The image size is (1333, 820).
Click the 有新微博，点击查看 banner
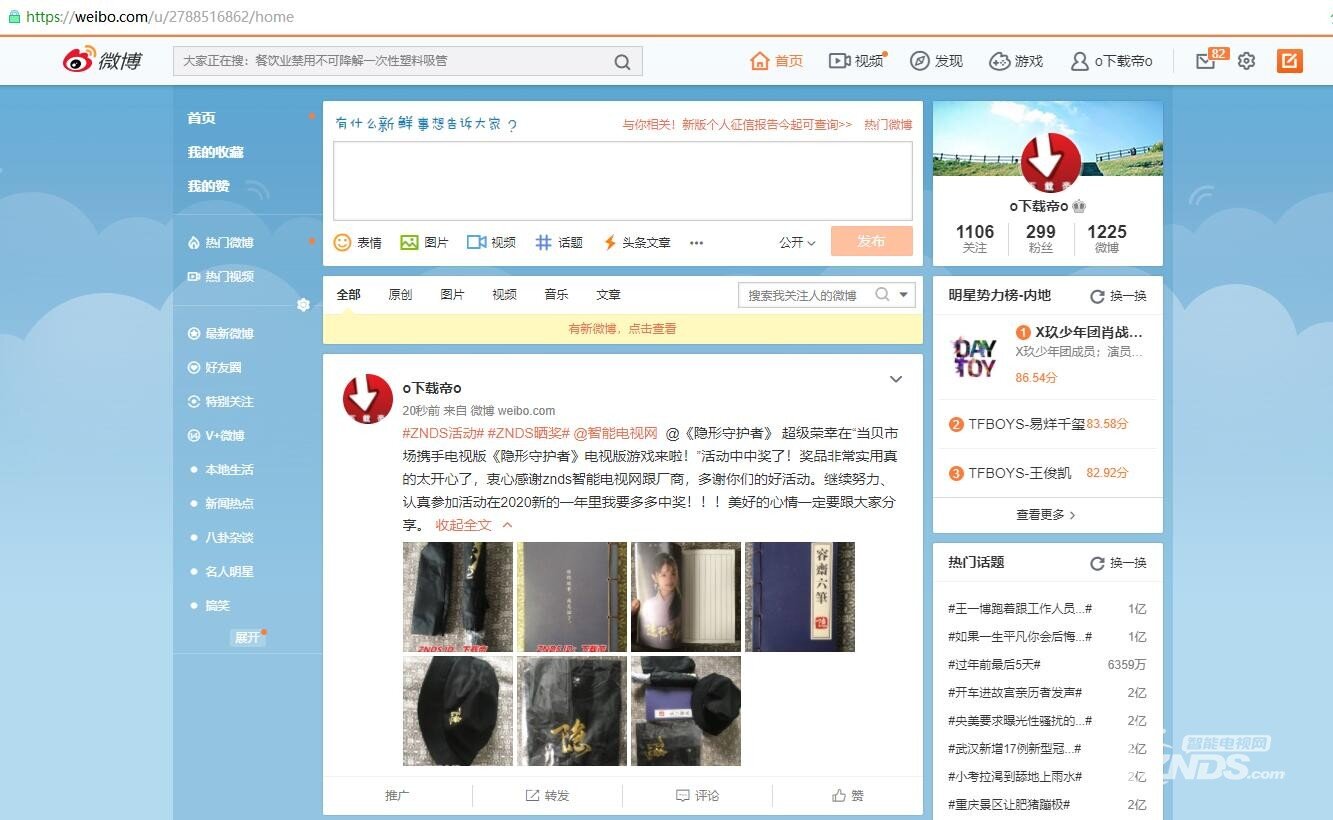click(622, 329)
